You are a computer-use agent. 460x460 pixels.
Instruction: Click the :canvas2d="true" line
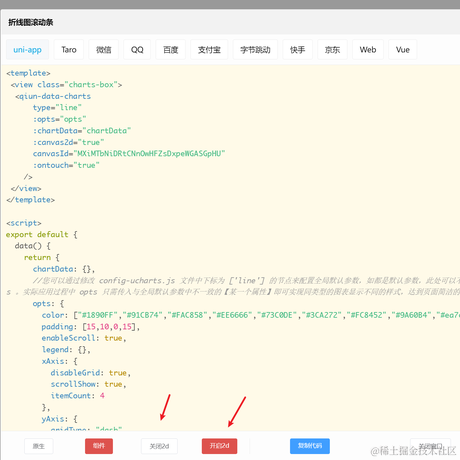click(68, 142)
